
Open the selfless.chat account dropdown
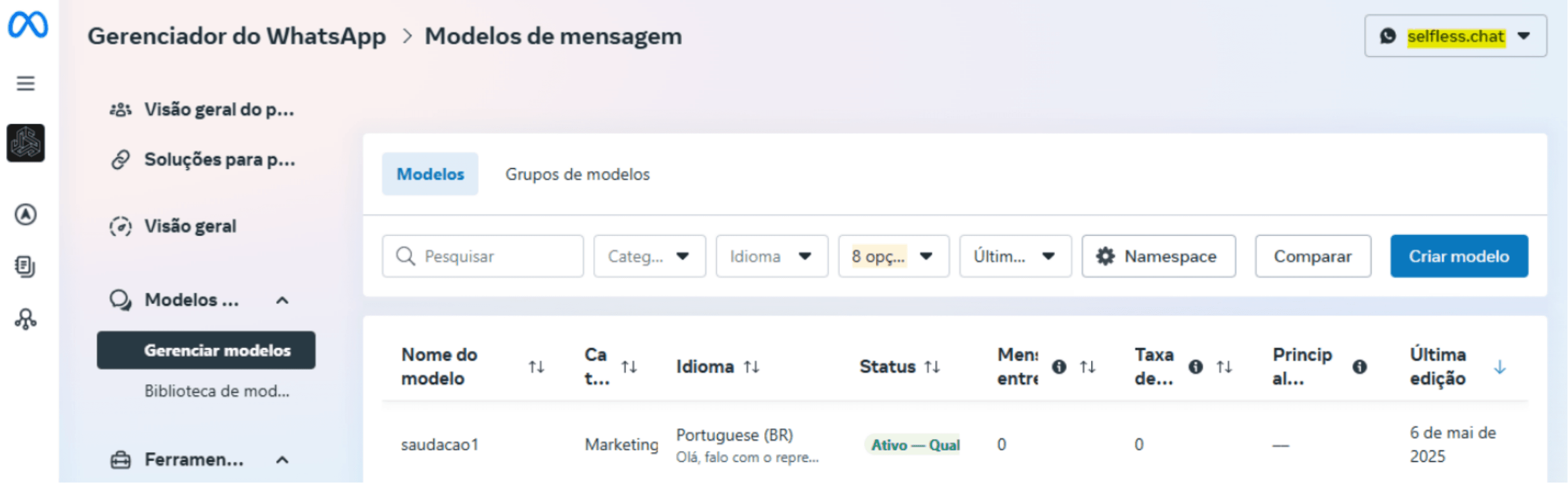pos(1456,36)
